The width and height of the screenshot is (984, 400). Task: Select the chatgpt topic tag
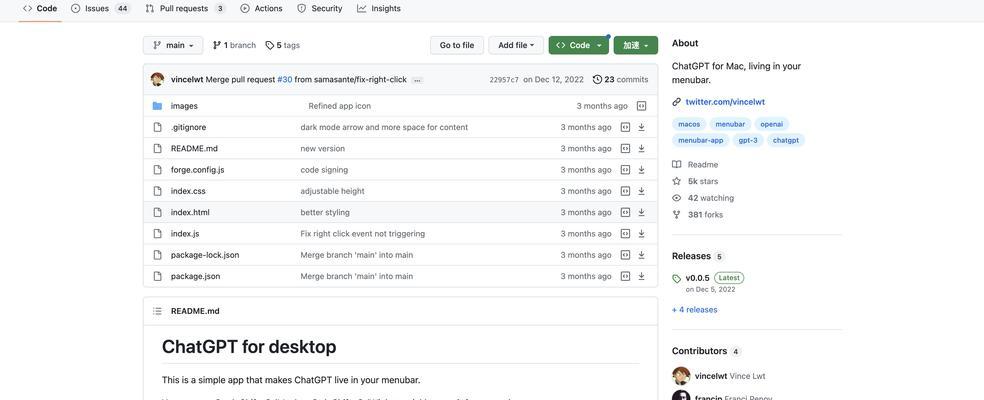tap(786, 141)
